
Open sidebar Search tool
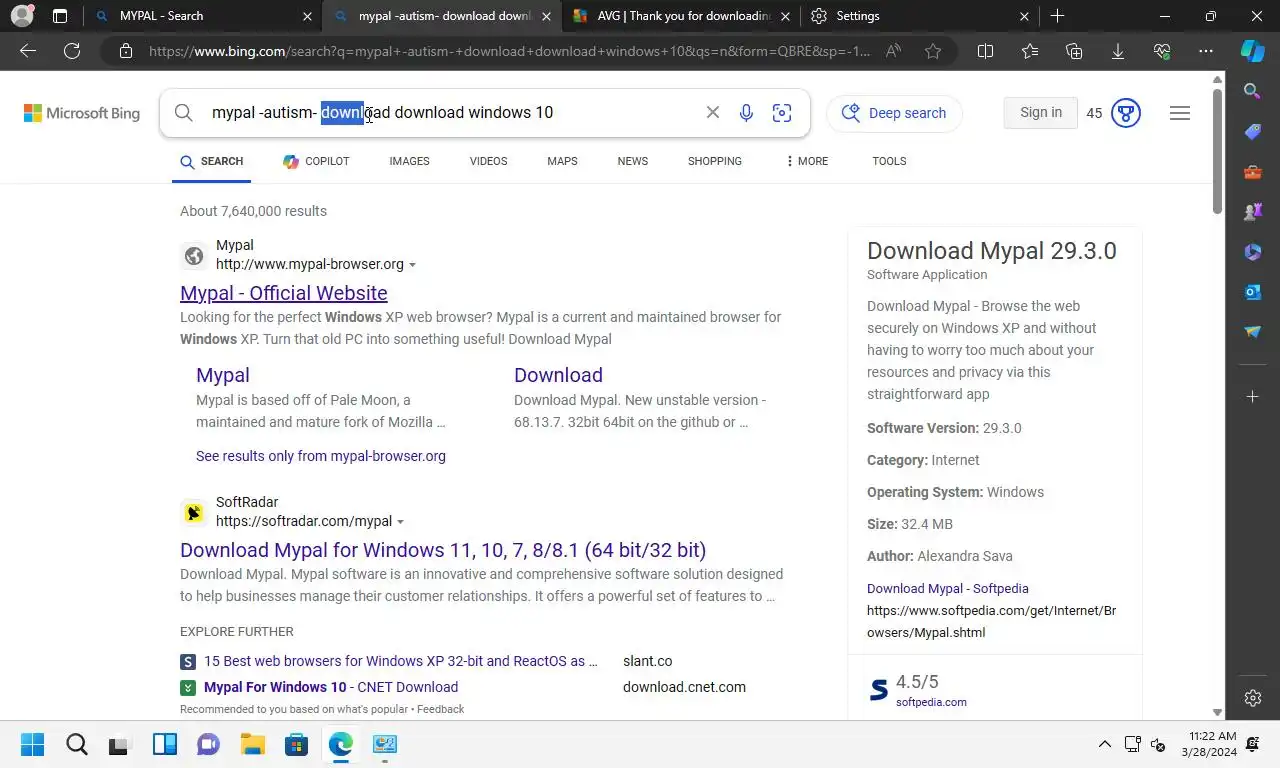[x=1253, y=91]
